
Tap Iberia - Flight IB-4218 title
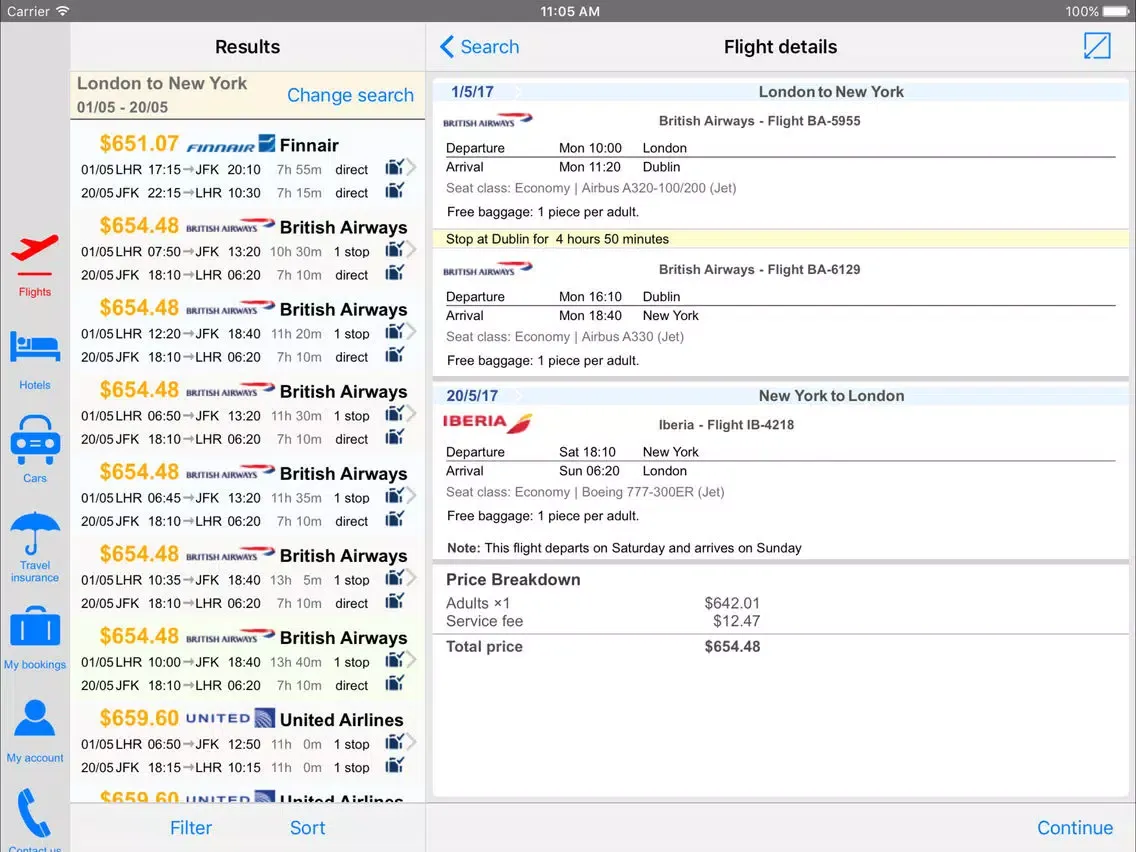pos(726,425)
